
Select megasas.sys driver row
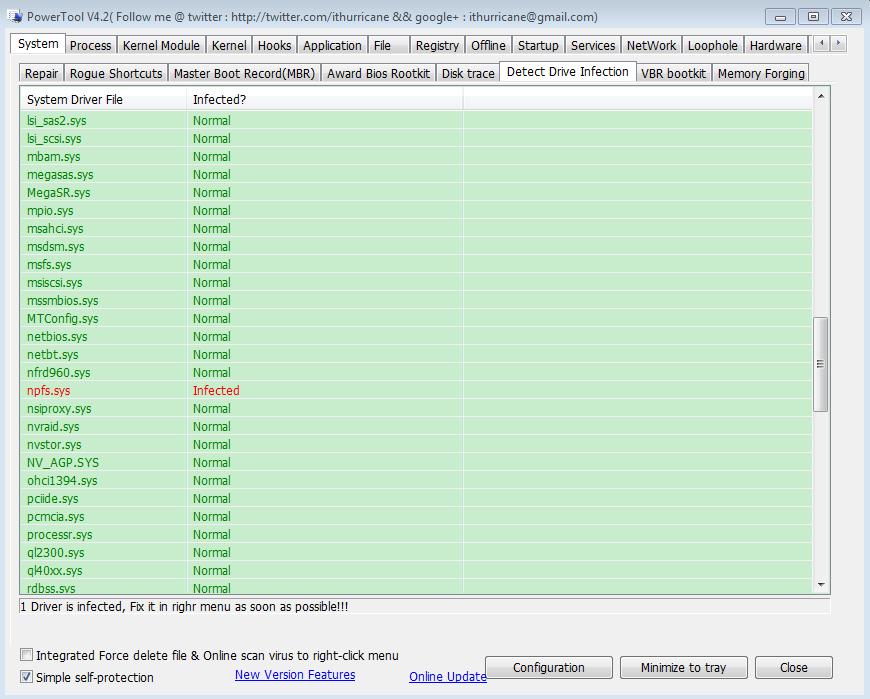click(x=416, y=175)
